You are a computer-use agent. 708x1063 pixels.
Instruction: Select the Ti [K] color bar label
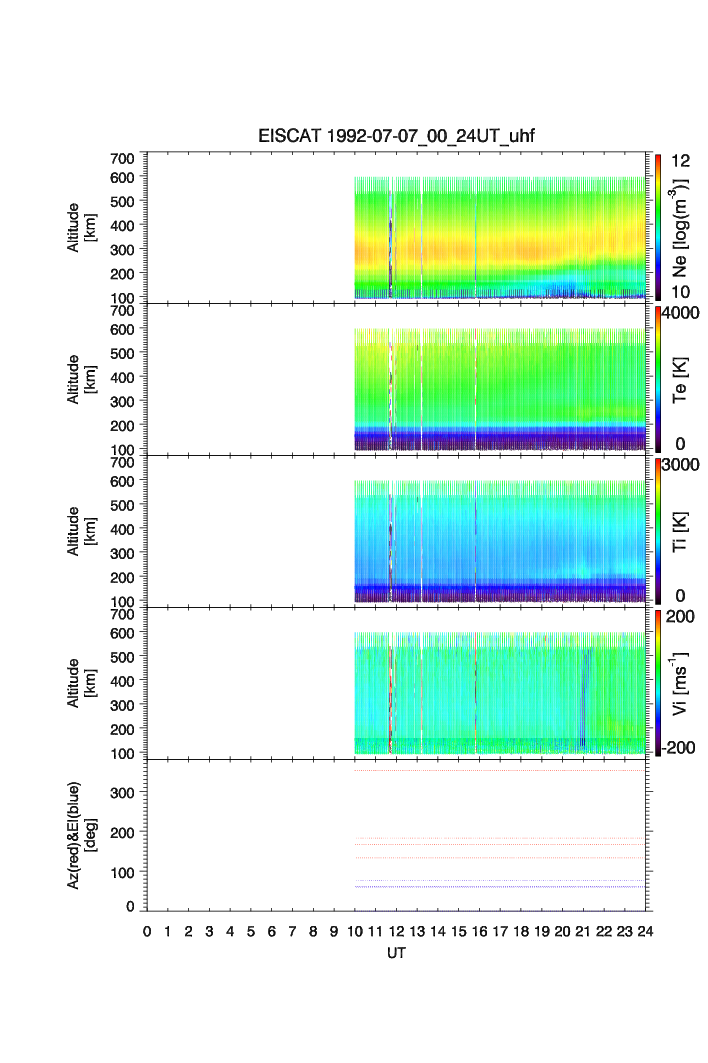[680, 531]
